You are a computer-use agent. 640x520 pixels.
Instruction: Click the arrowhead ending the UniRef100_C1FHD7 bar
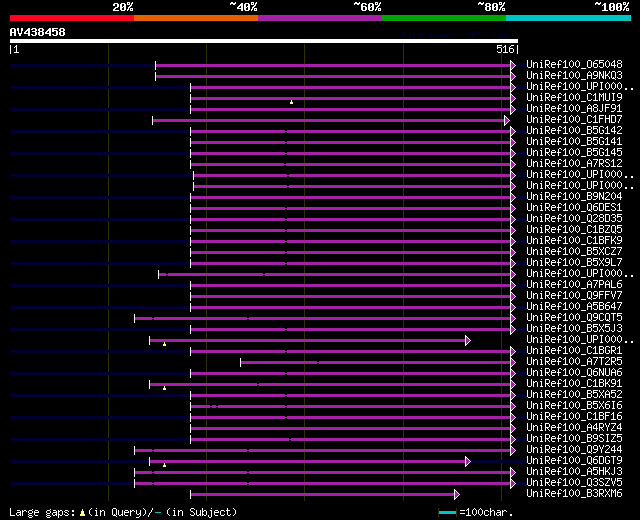pos(507,120)
